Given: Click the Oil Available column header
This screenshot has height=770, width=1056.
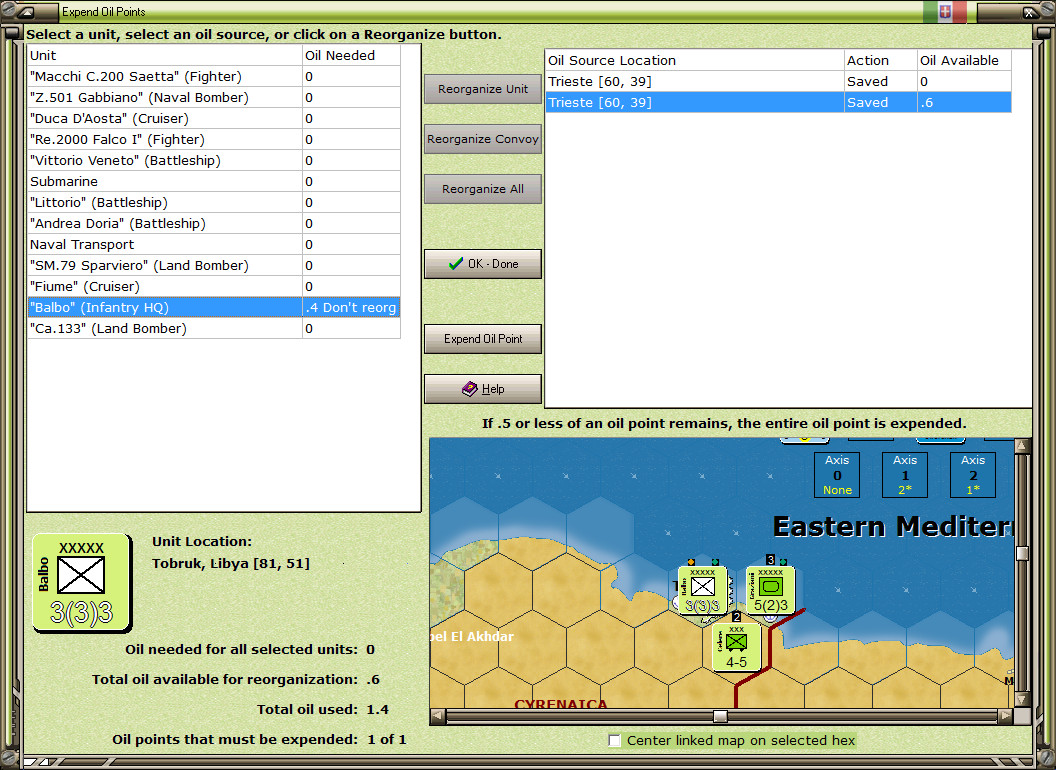Looking at the screenshot, I should pyautogui.click(x=964, y=60).
